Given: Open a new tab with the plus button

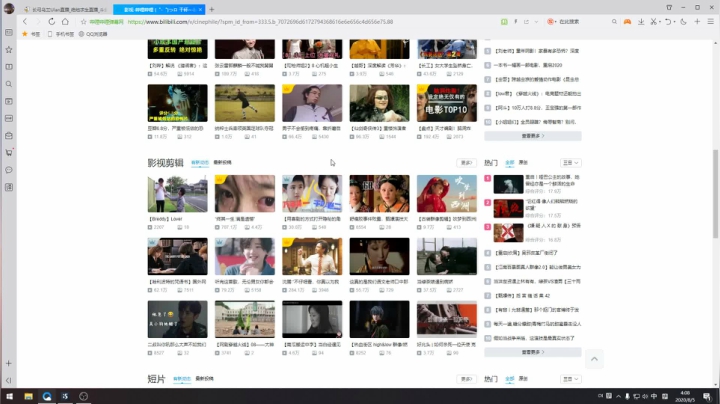Looking at the screenshot, I should (x=212, y=9).
